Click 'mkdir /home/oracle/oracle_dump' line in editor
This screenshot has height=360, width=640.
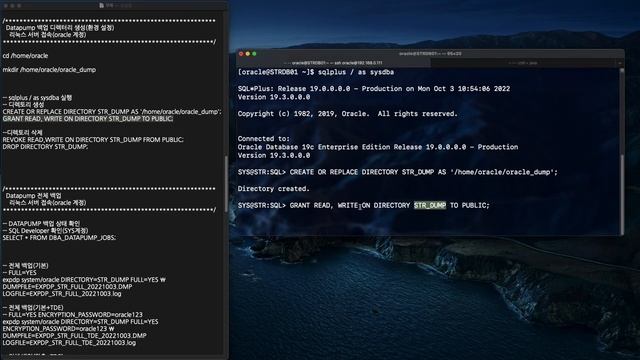pyautogui.click(x=49, y=70)
